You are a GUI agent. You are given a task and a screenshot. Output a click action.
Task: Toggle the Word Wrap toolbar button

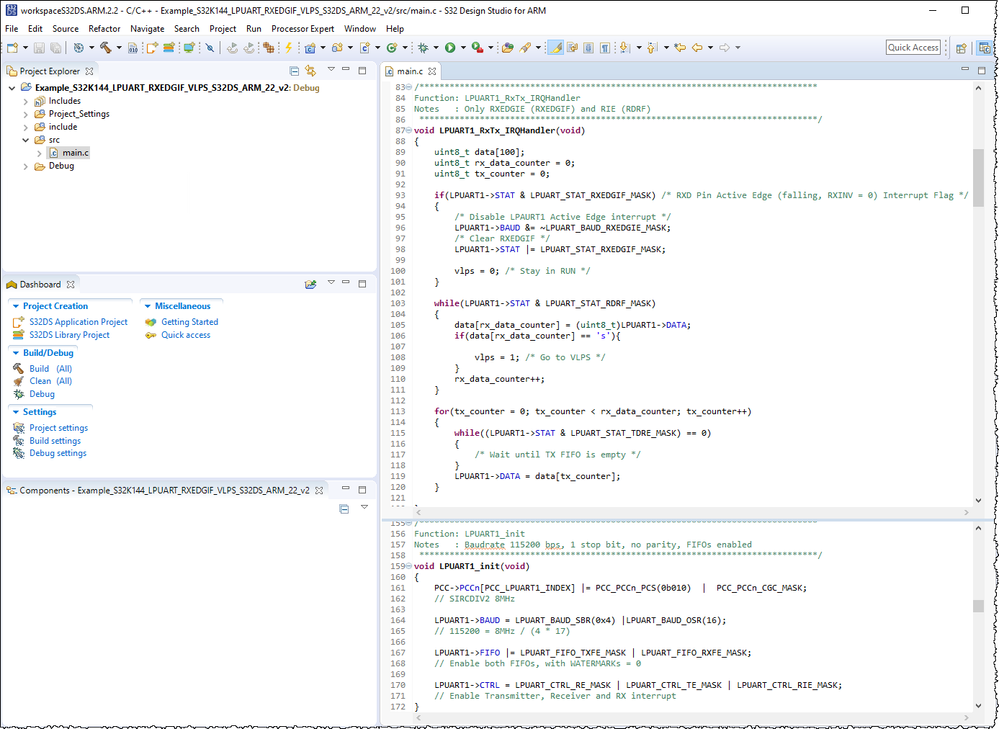coord(572,48)
